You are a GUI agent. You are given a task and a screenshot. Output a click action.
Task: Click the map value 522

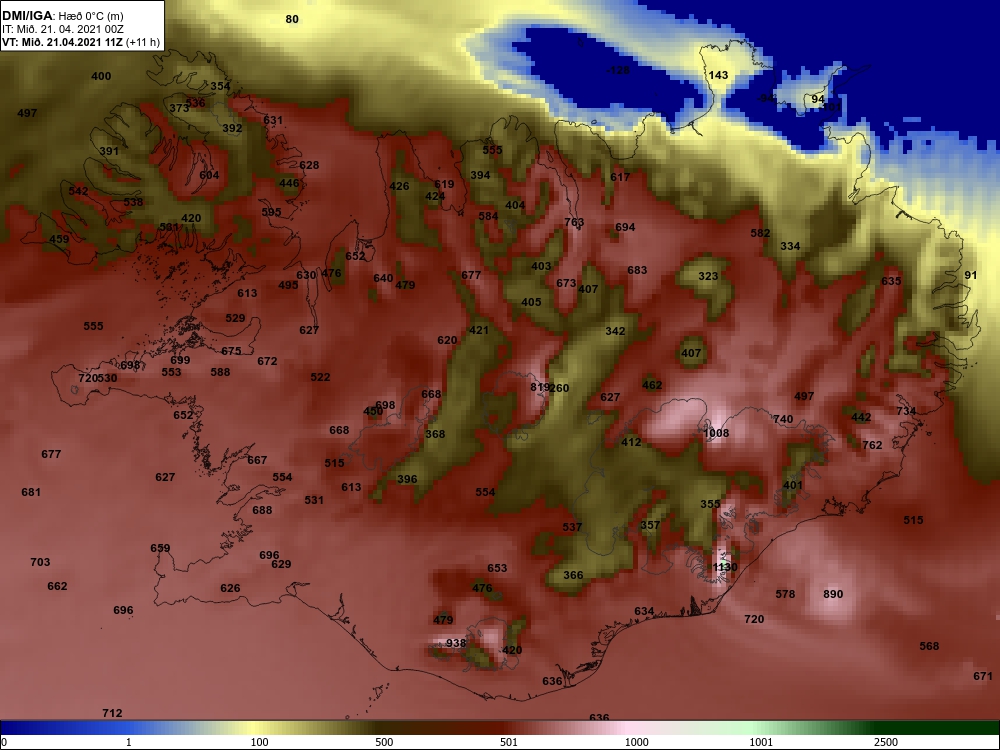pyautogui.click(x=320, y=377)
